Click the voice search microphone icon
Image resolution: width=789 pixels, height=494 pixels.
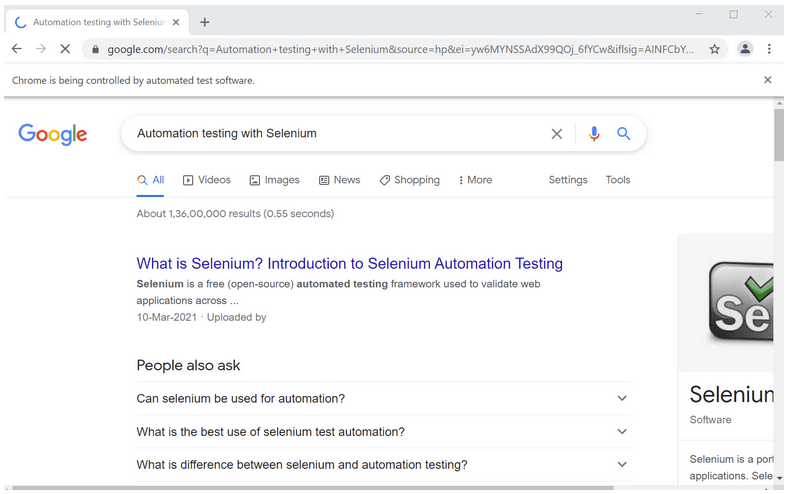594,134
